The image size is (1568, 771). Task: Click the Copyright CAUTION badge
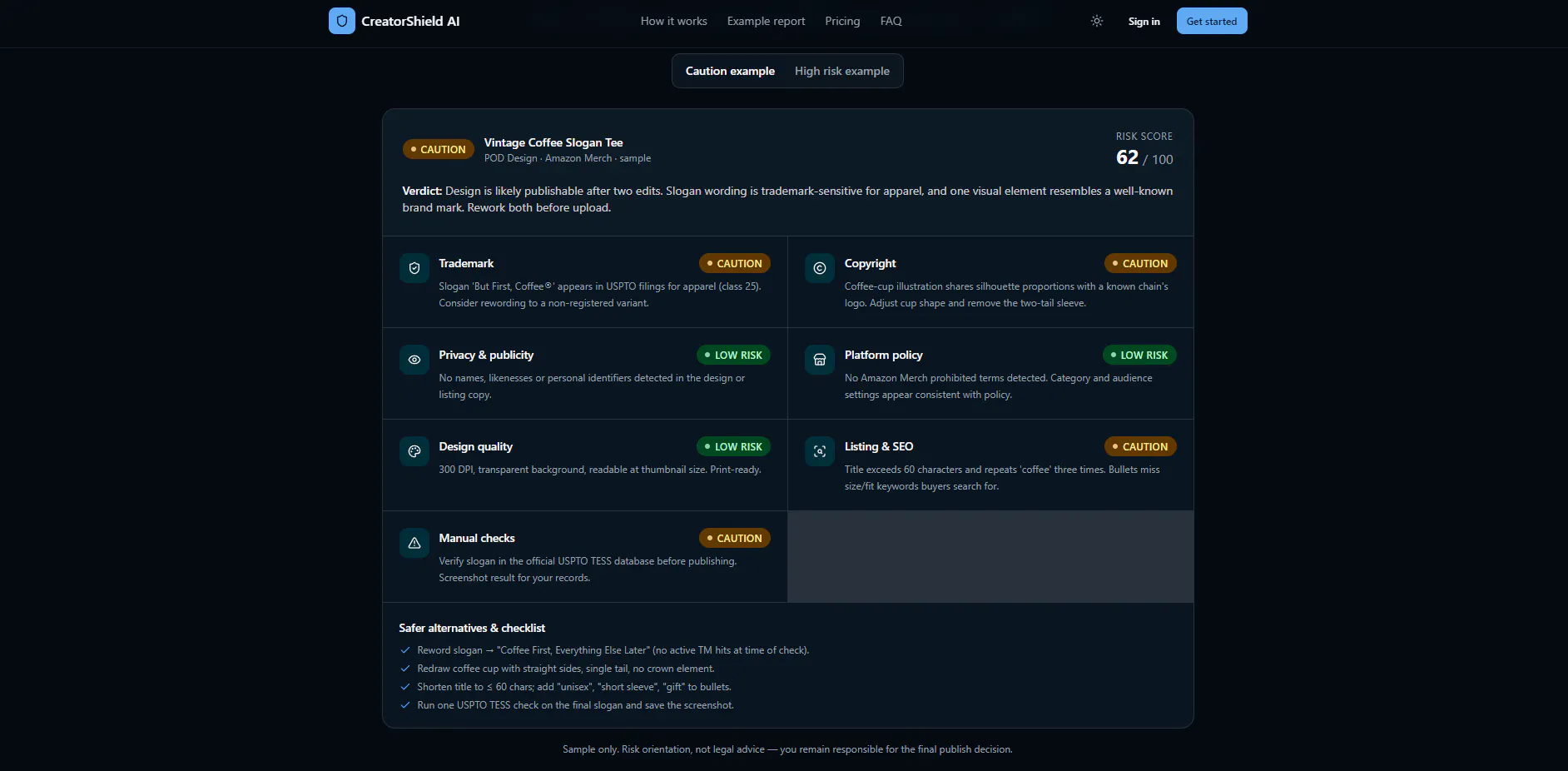(1140, 263)
